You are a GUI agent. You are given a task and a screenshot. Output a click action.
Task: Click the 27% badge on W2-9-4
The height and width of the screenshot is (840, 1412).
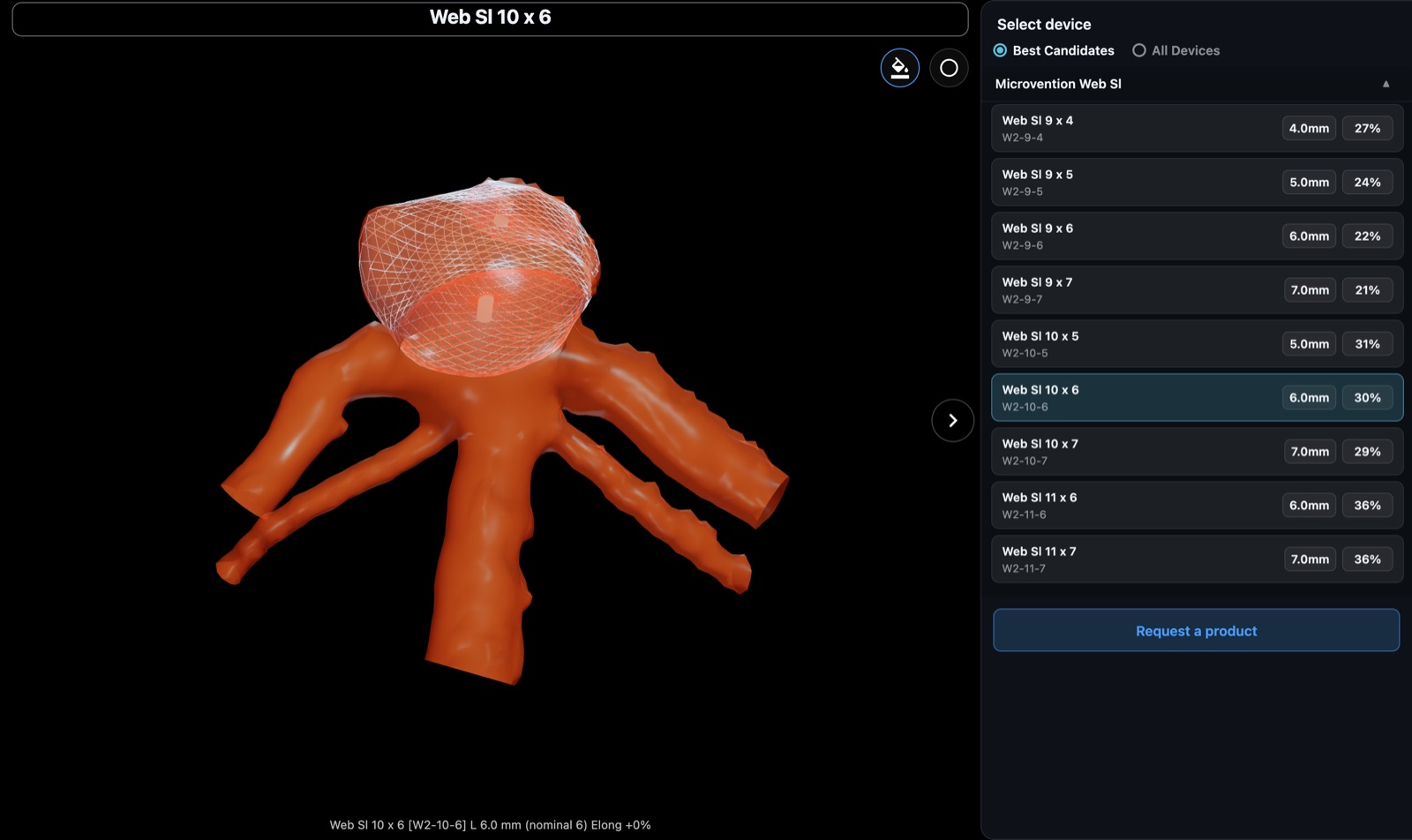pos(1367,128)
